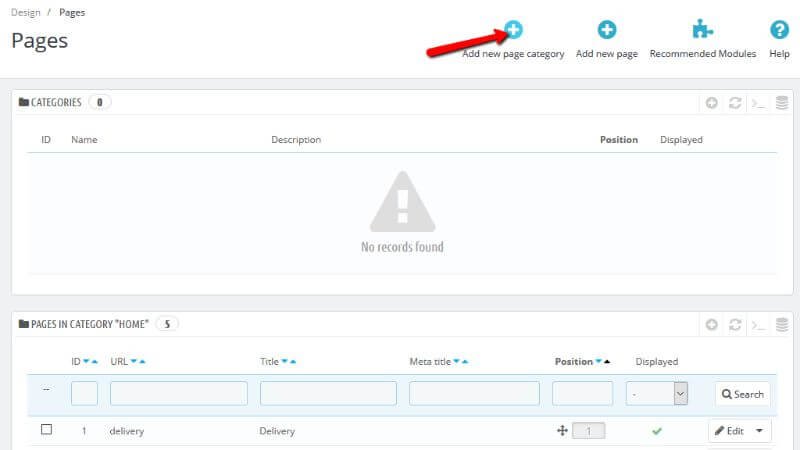Sort Meta title column descending
Image resolution: width=800 pixels, height=450 pixels.
[x=457, y=361]
